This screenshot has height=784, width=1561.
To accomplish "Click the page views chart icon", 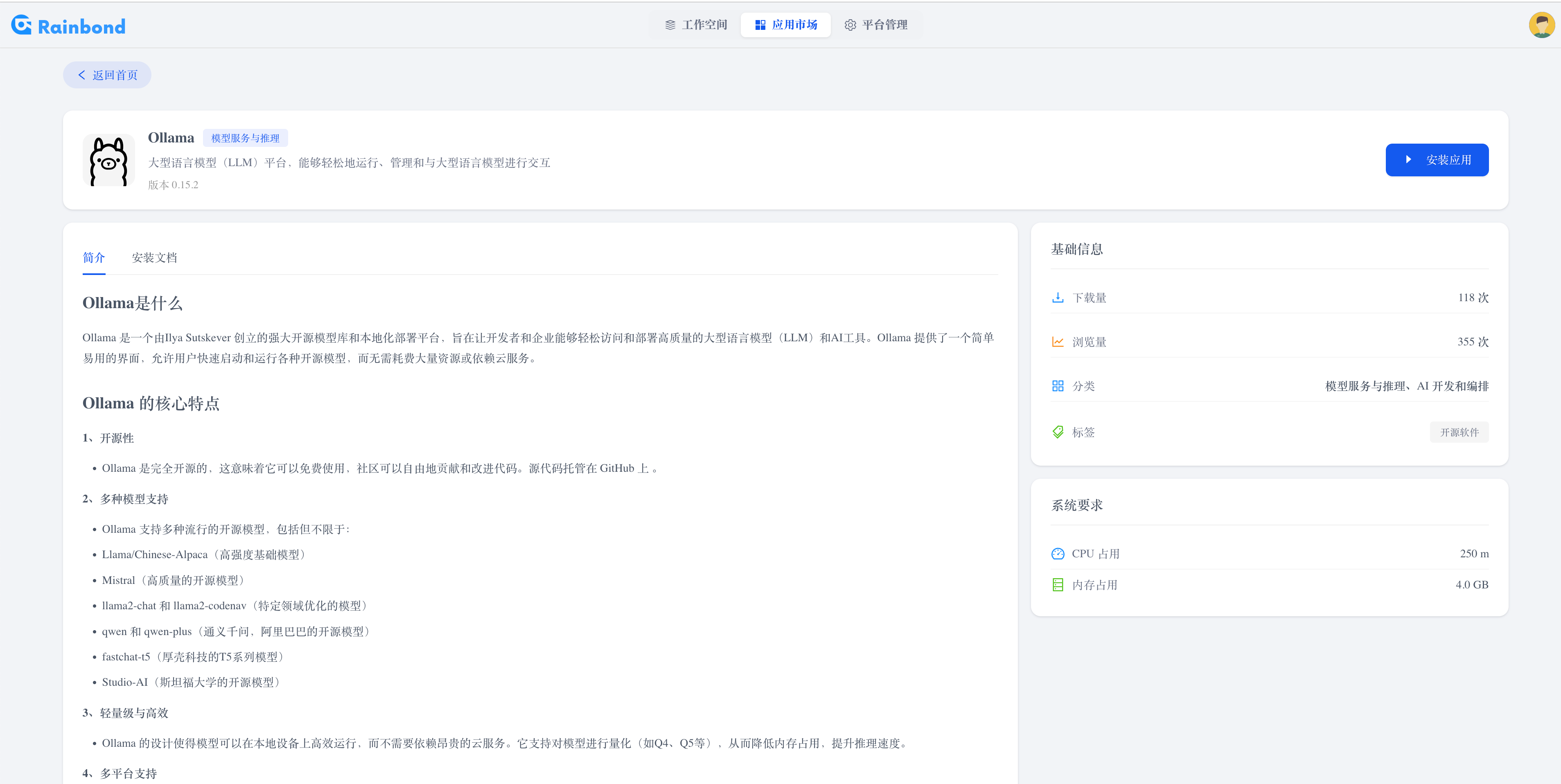I will coord(1058,342).
